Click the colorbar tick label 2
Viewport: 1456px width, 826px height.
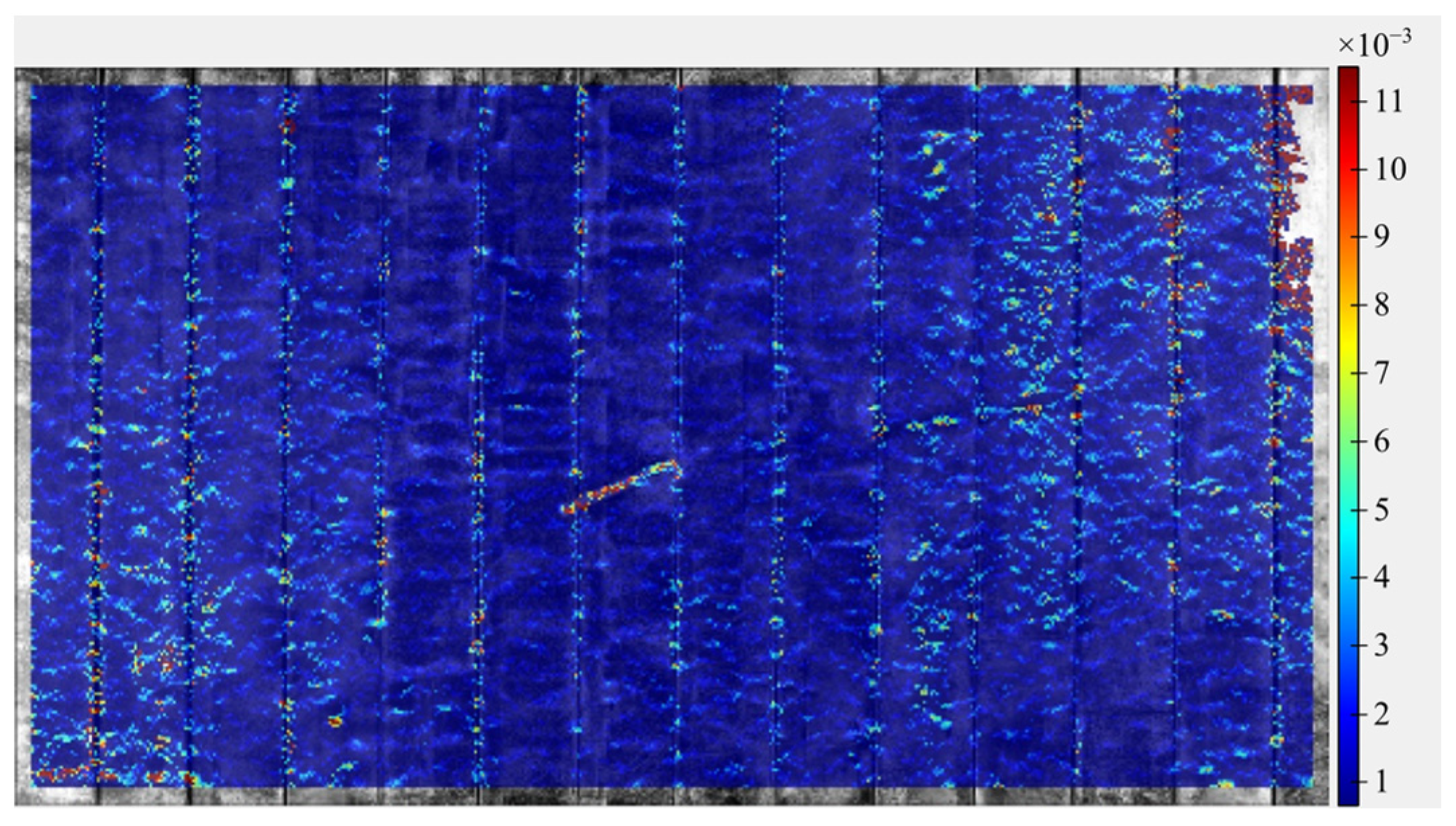point(1381,714)
